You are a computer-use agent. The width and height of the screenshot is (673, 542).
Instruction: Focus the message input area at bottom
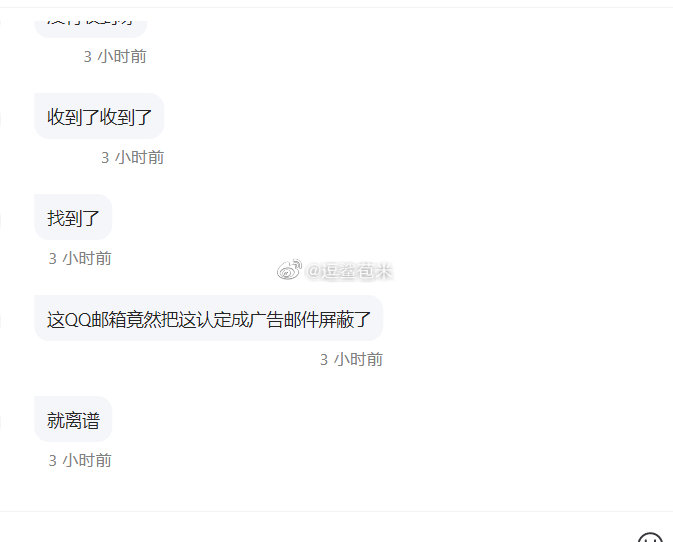coord(318,527)
